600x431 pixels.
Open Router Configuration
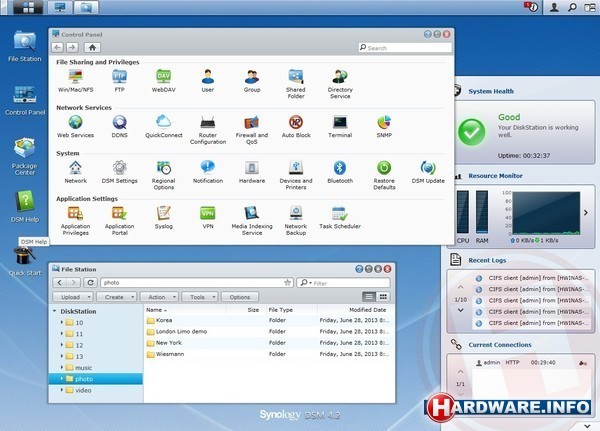point(208,129)
